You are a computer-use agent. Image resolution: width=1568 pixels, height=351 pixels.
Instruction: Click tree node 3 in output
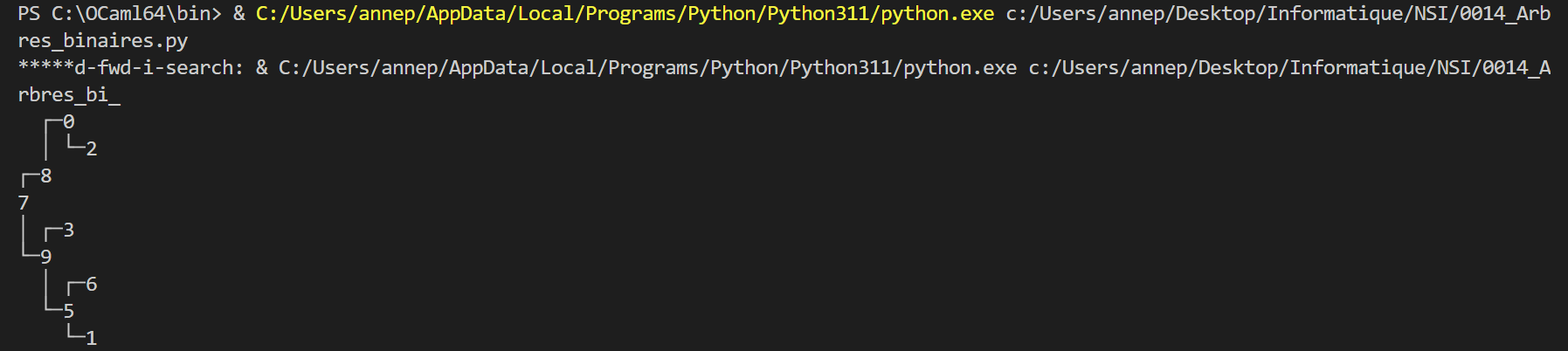(x=69, y=231)
